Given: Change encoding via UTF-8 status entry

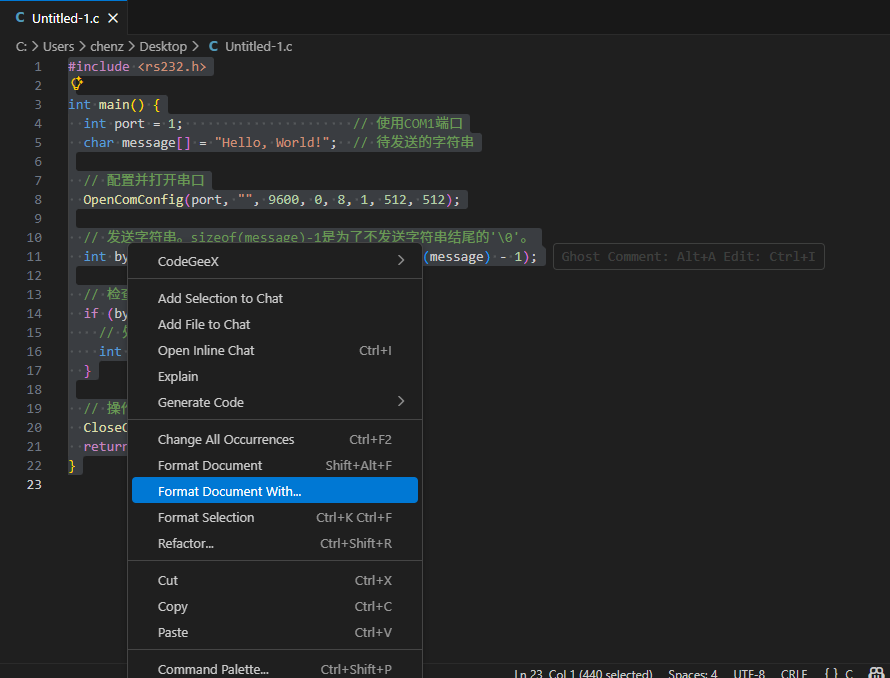Looking at the screenshot, I should [749, 673].
